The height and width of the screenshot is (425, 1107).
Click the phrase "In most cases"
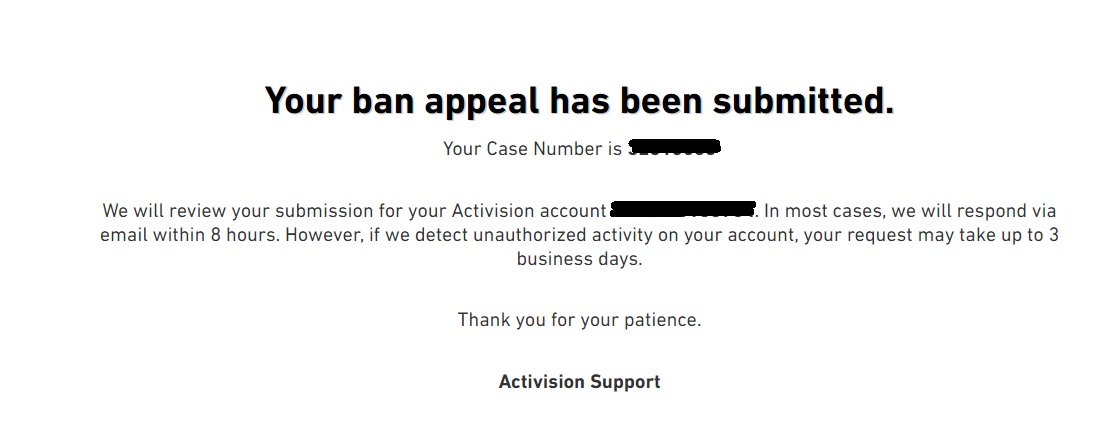[x=818, y=211]
